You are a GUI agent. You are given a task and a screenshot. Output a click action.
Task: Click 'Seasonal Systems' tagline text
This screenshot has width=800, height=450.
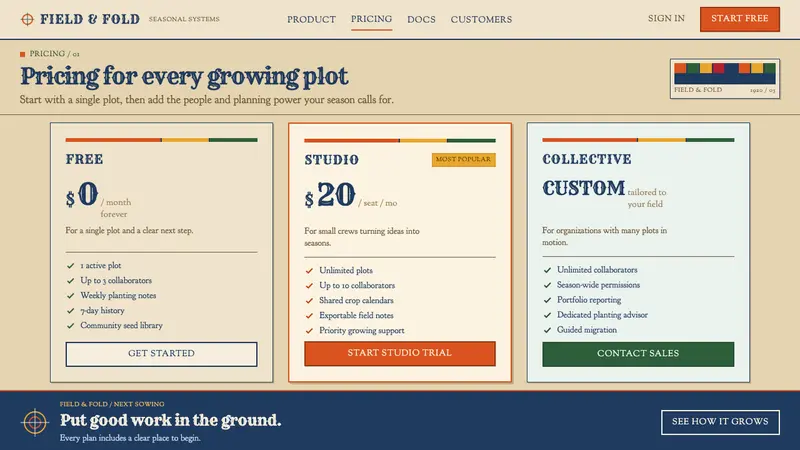coord(184,19)
